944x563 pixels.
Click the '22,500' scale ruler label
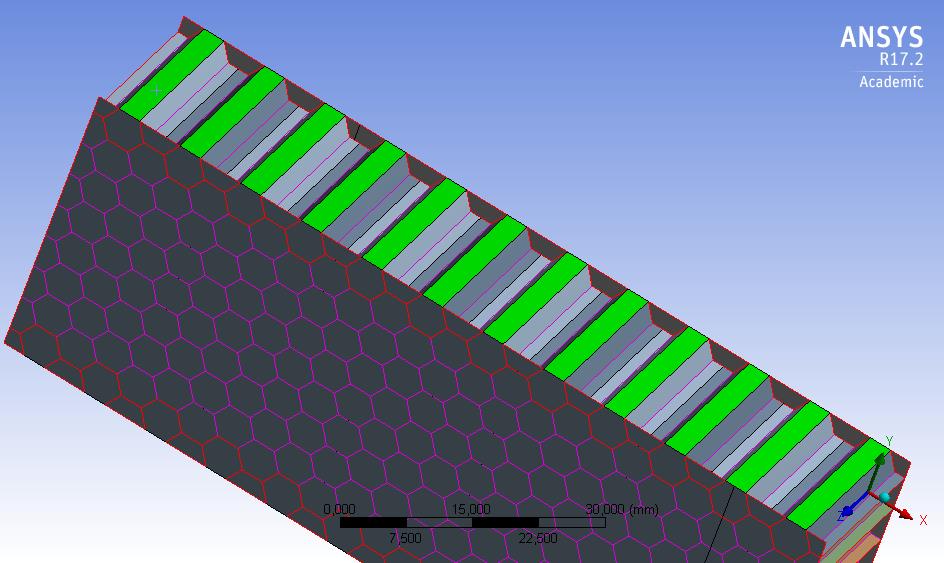click(x=538, y=538)
